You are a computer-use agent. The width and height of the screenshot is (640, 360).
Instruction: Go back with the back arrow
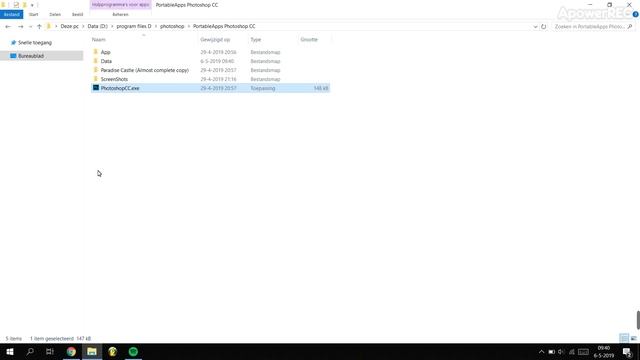click(x=8, y=27)
